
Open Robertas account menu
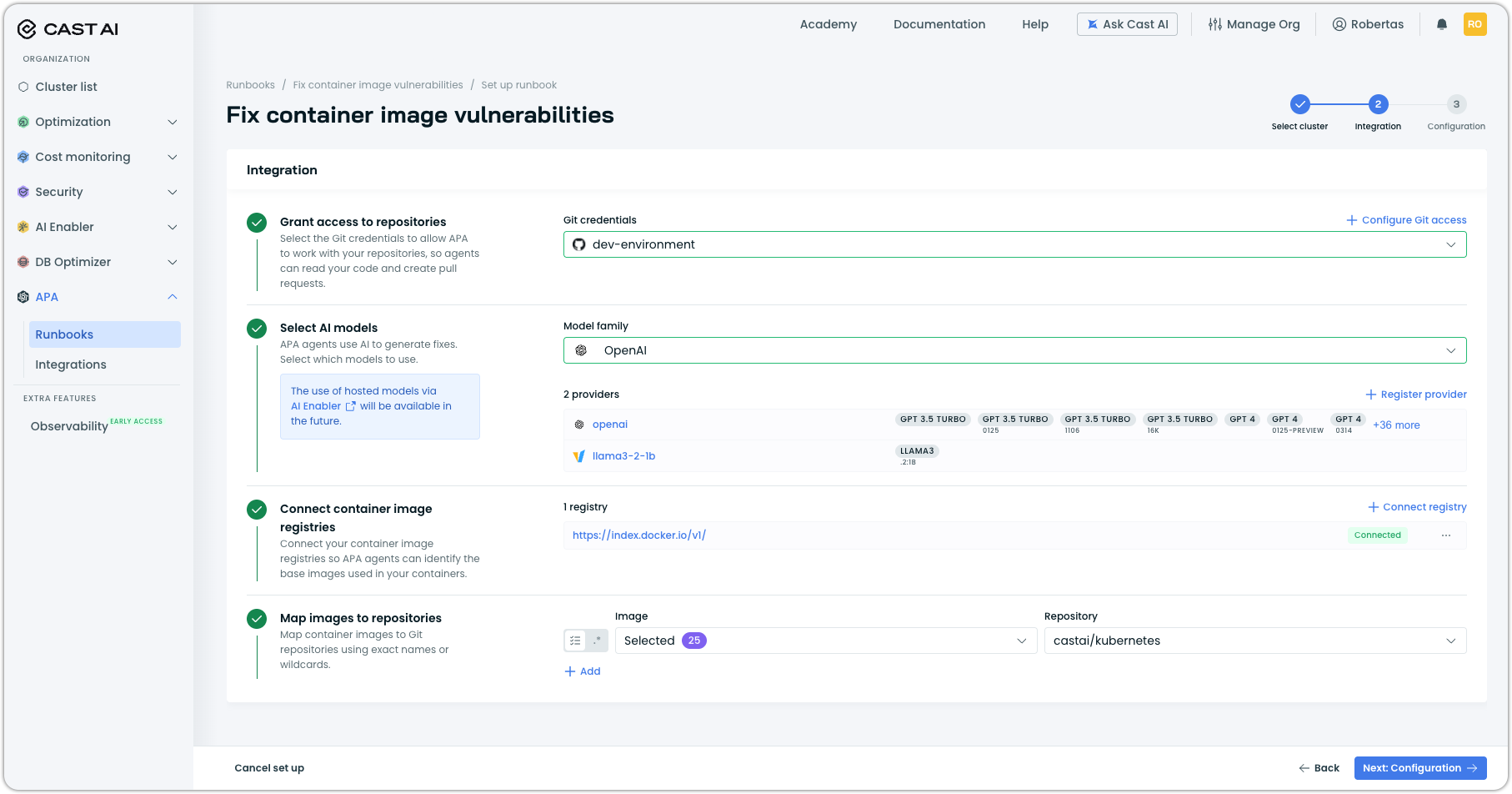coord(1368,24)
